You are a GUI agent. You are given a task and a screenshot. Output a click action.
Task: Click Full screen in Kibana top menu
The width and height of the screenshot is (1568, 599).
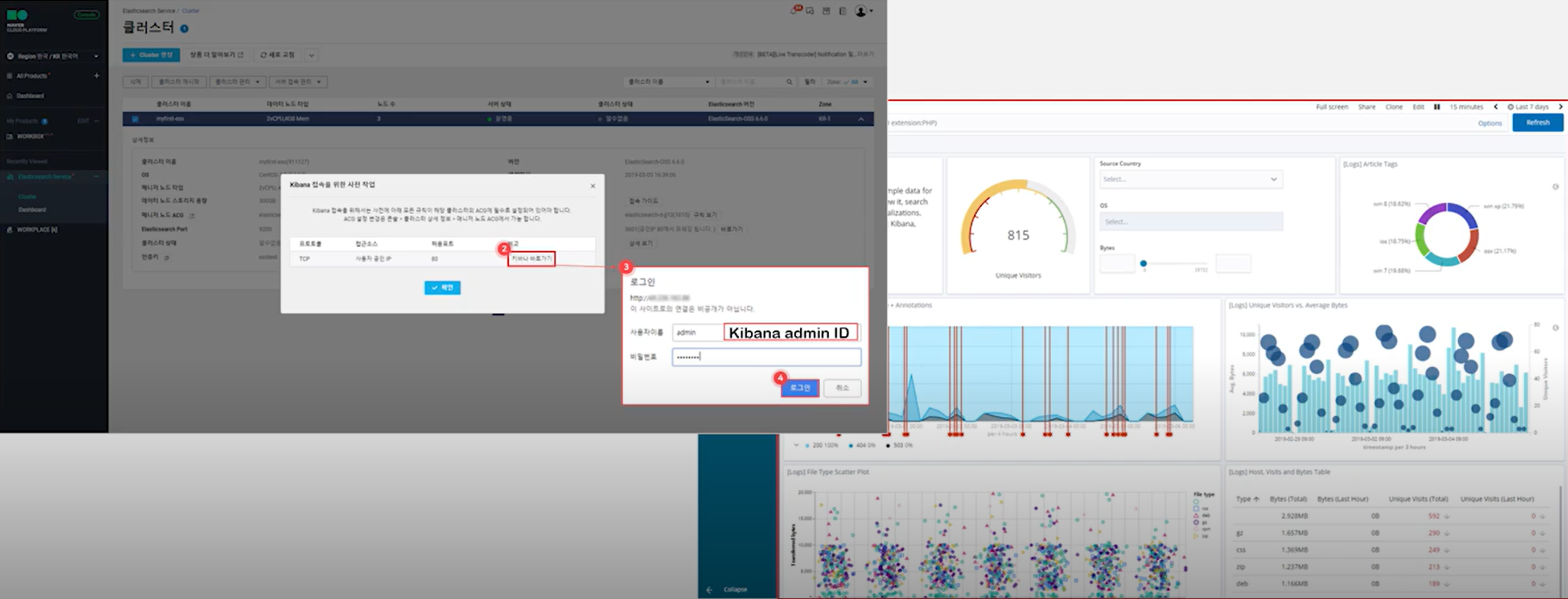coord(1332,106)
